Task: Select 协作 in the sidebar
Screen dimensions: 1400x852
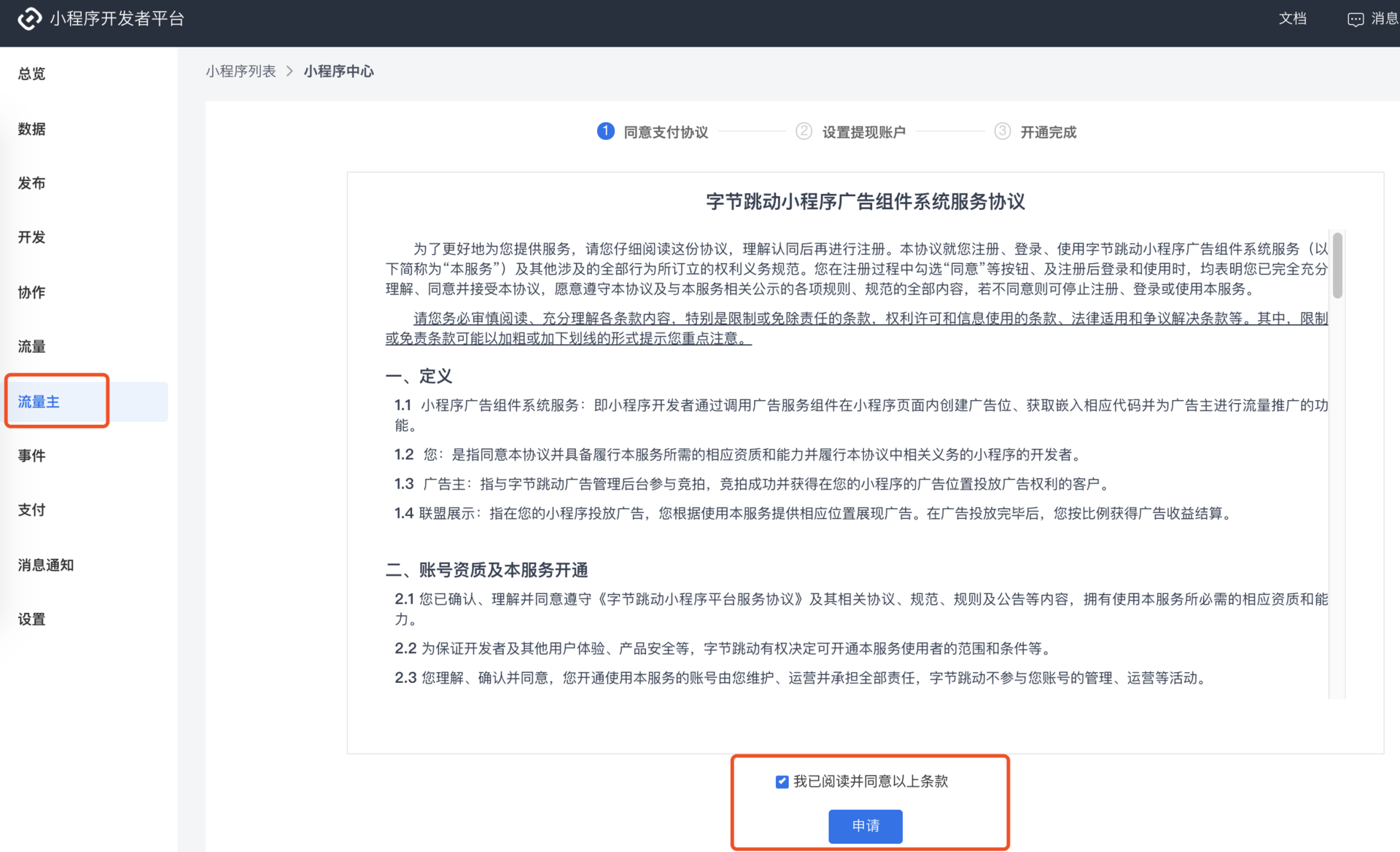Action: 31,292
